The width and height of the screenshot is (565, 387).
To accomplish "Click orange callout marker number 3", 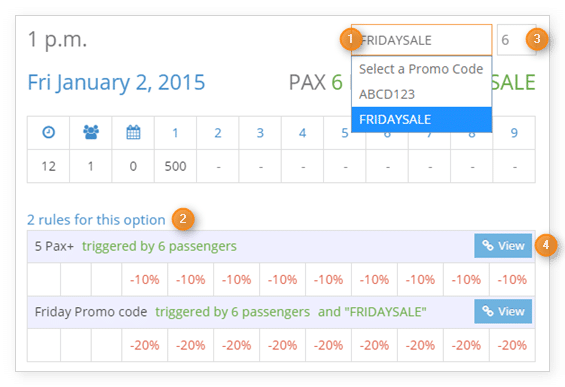I will 537,39.
